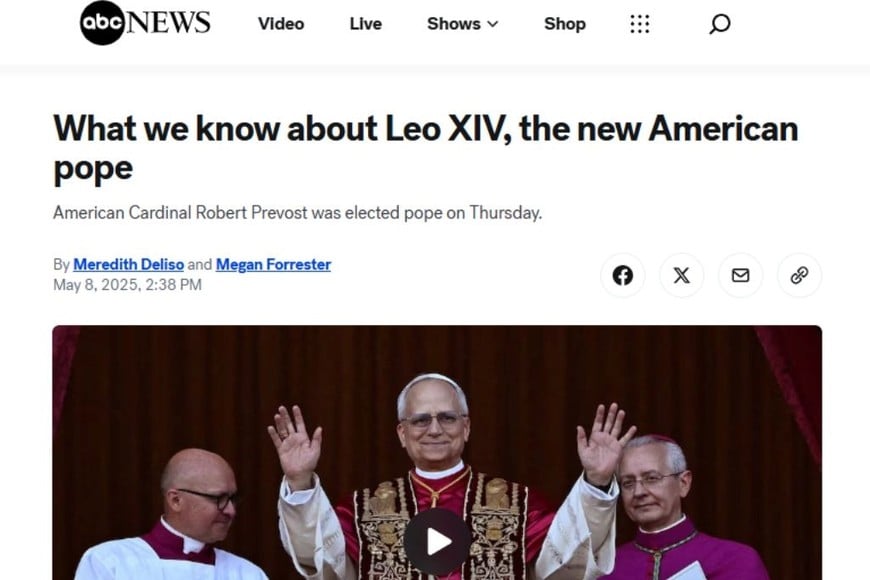Screen dimensions: 870x580
Task: Click the NEWS wordmark in header
Action: pos(169,23)
